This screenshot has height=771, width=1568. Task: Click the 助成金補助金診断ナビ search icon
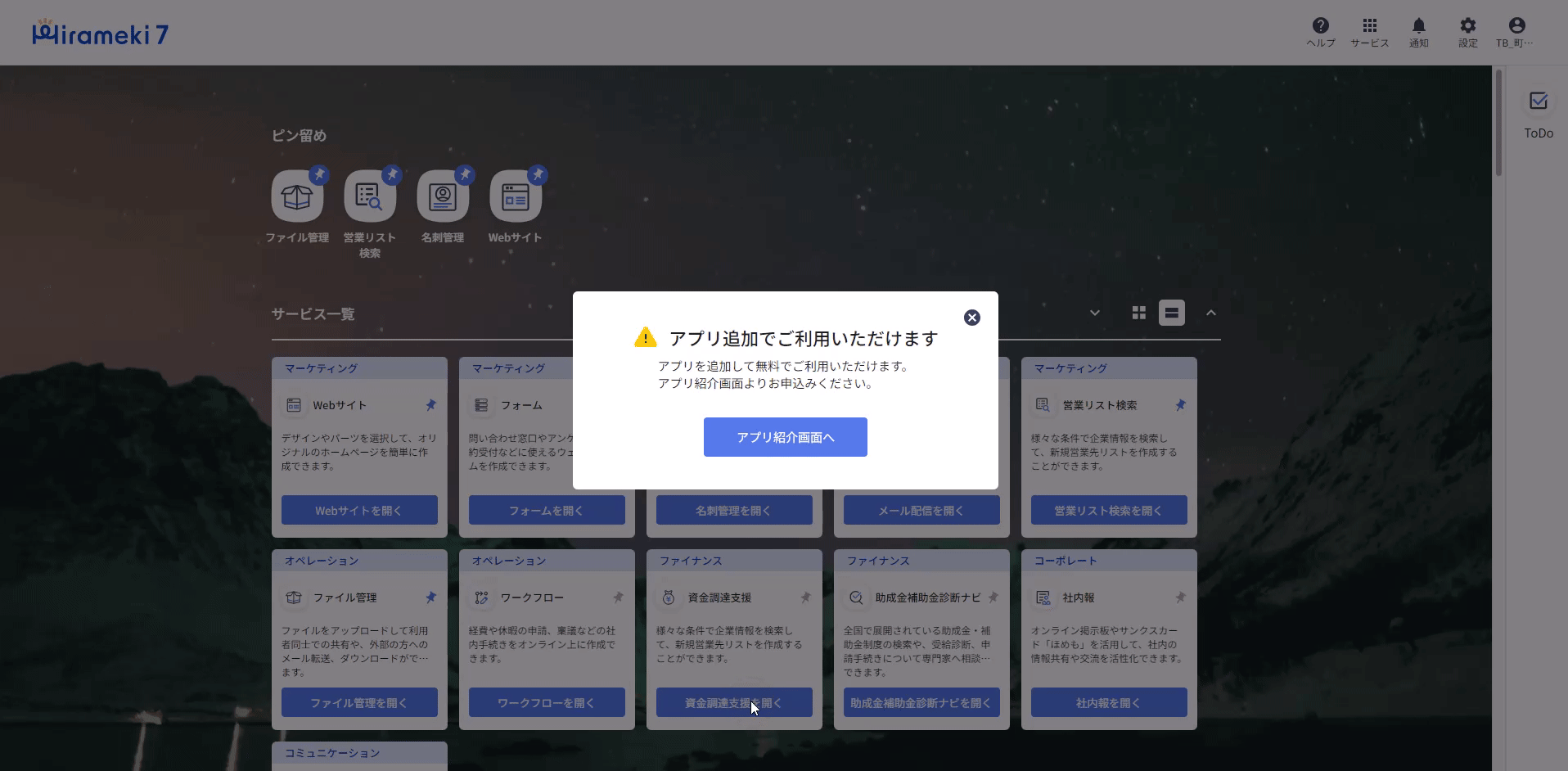[856, 597]
